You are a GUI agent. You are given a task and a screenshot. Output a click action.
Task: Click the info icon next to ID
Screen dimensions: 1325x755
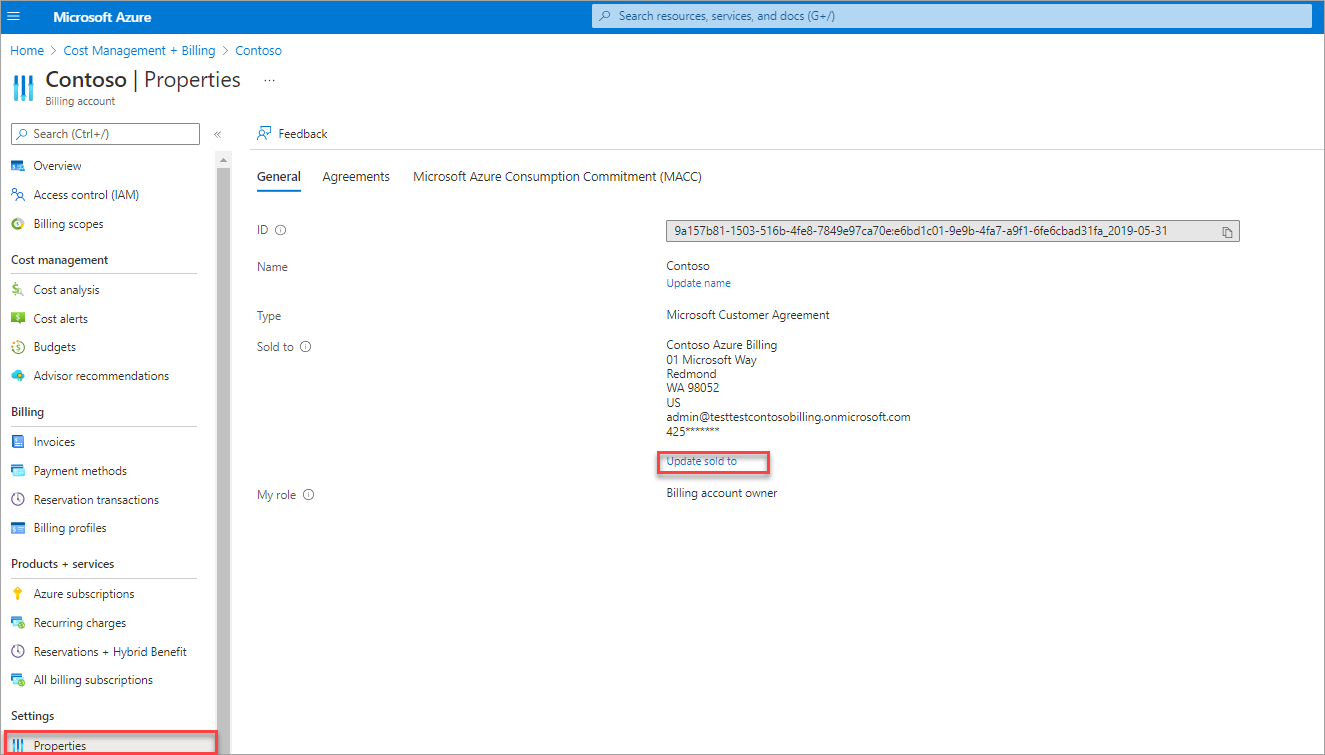pos(281,230)
